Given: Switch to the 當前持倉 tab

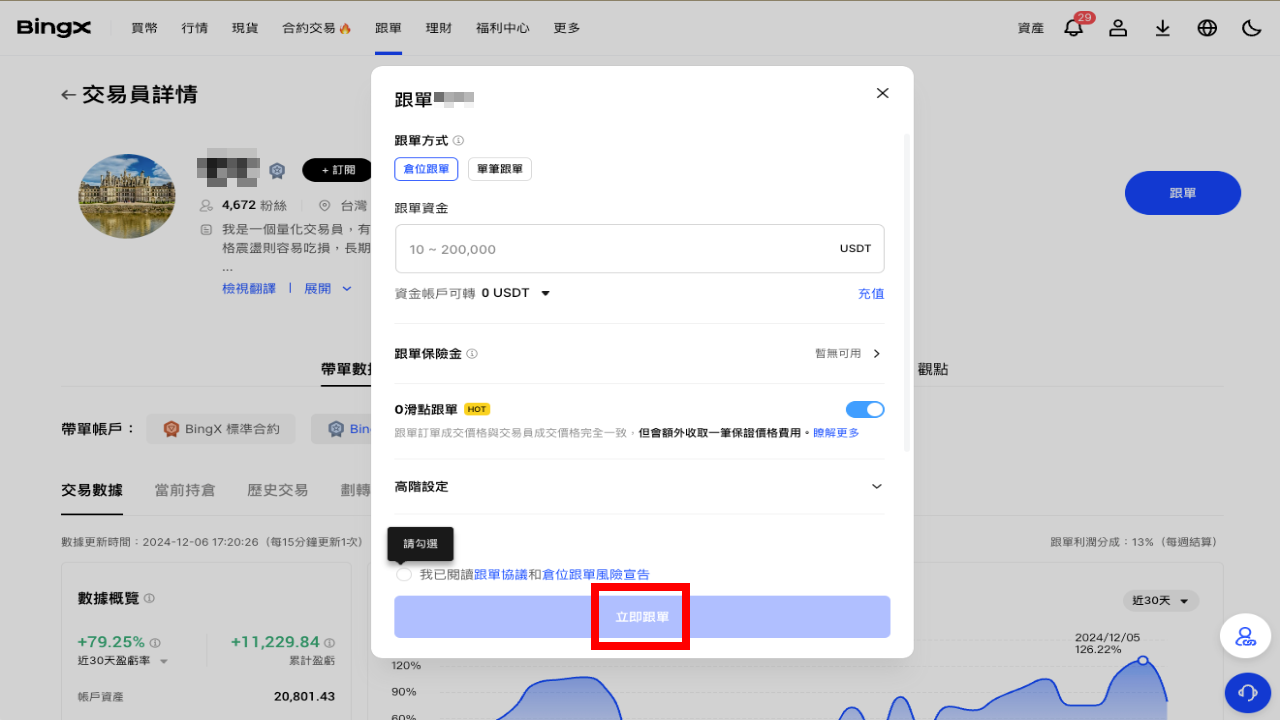Looking at the screenshot, I should pyautogui.click(x=184, y=490).
